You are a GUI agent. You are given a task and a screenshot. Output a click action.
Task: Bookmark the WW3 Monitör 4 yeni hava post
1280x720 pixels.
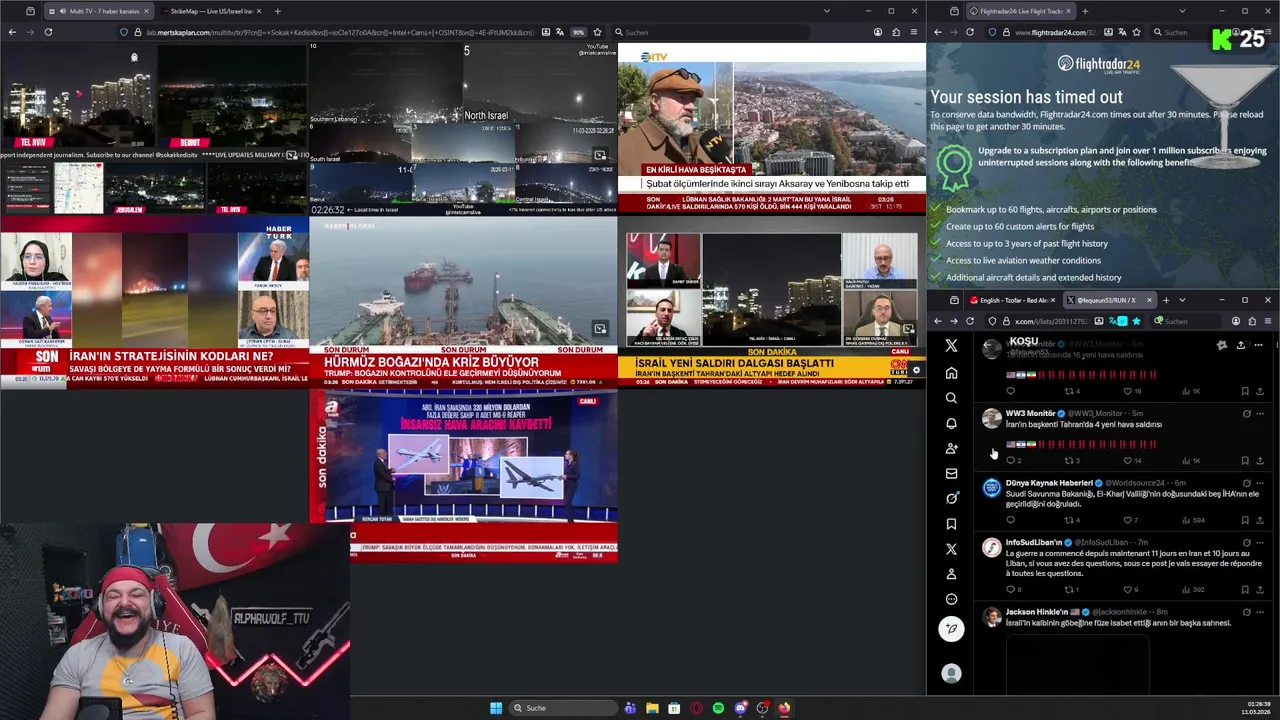[x=1245, y=461]
